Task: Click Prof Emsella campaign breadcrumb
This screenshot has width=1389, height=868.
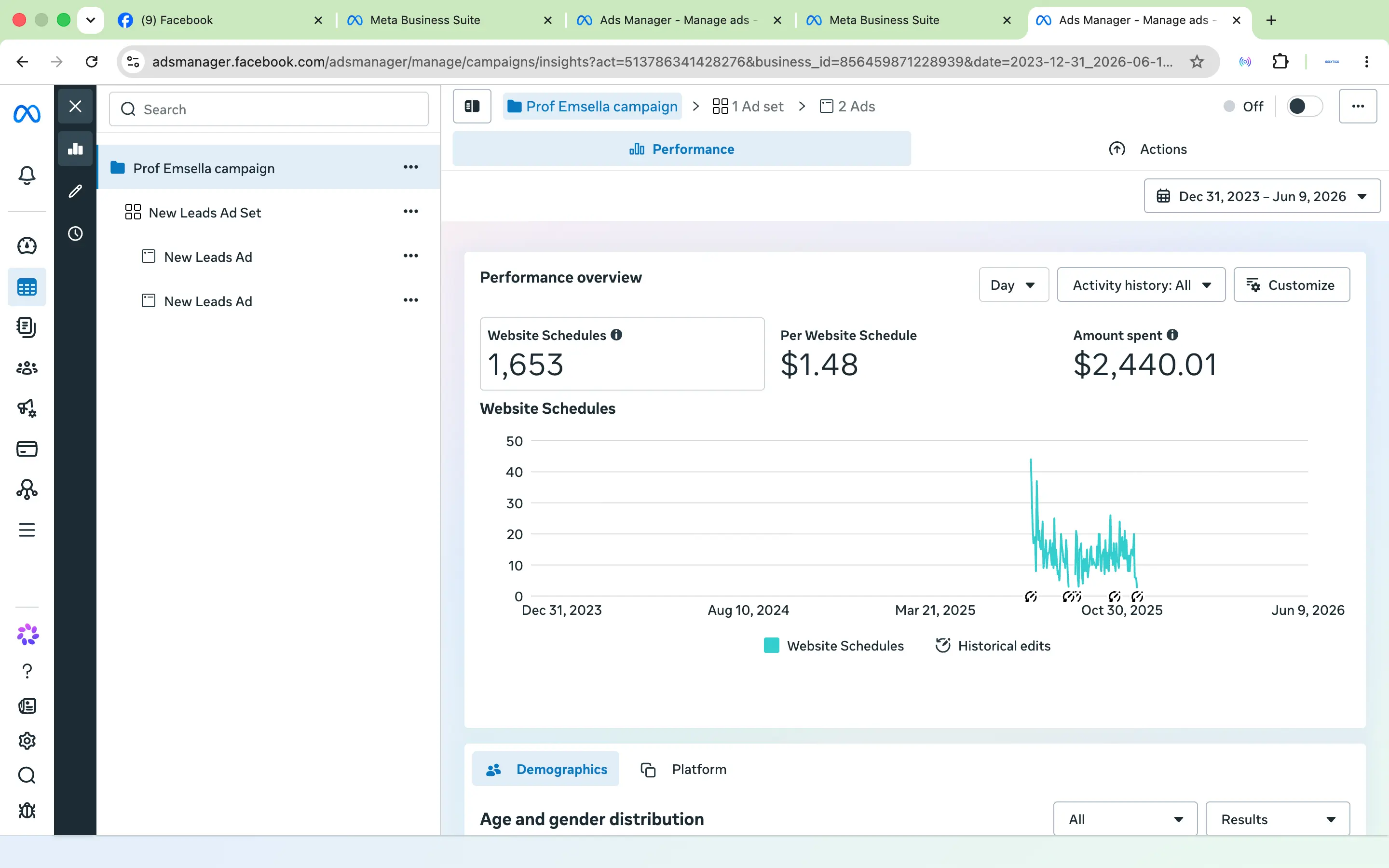Action: 592,106
